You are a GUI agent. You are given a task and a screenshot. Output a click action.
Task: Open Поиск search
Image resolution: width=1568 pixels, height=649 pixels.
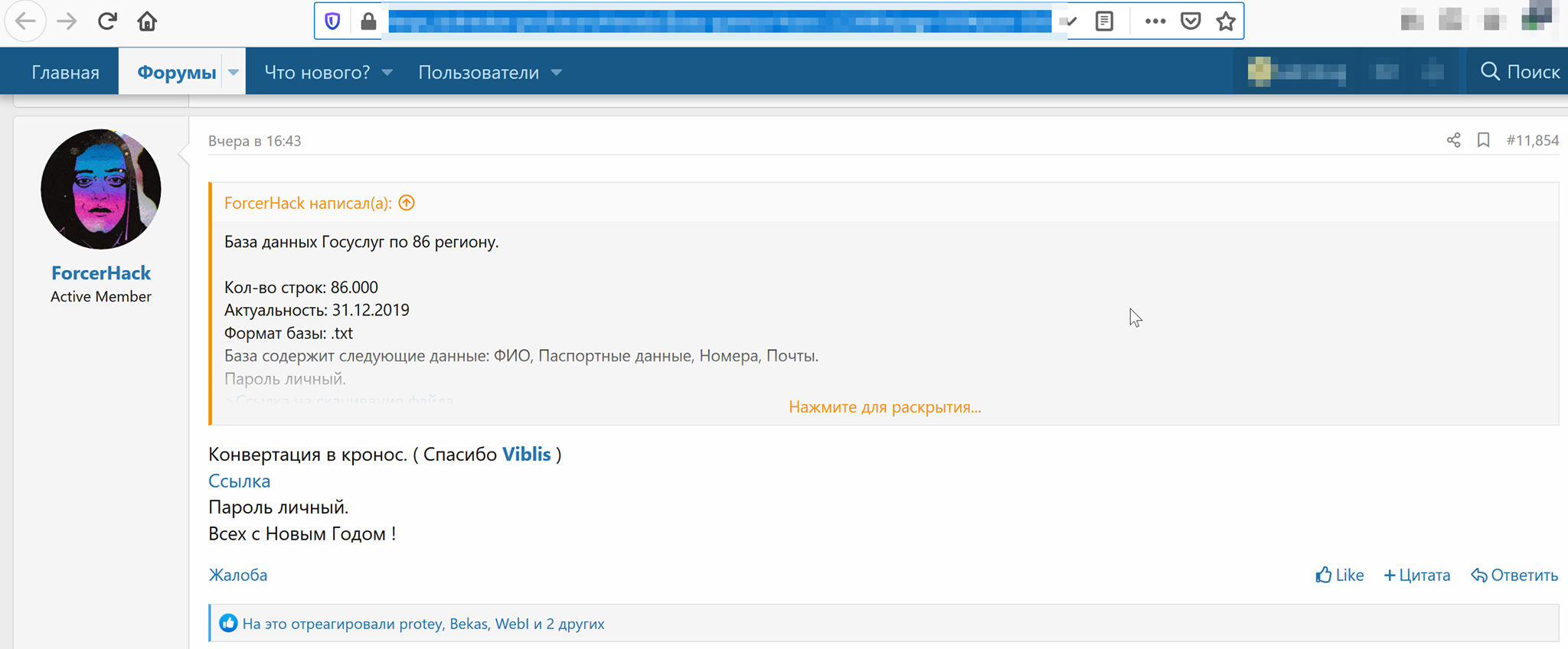click(1520, 71)
